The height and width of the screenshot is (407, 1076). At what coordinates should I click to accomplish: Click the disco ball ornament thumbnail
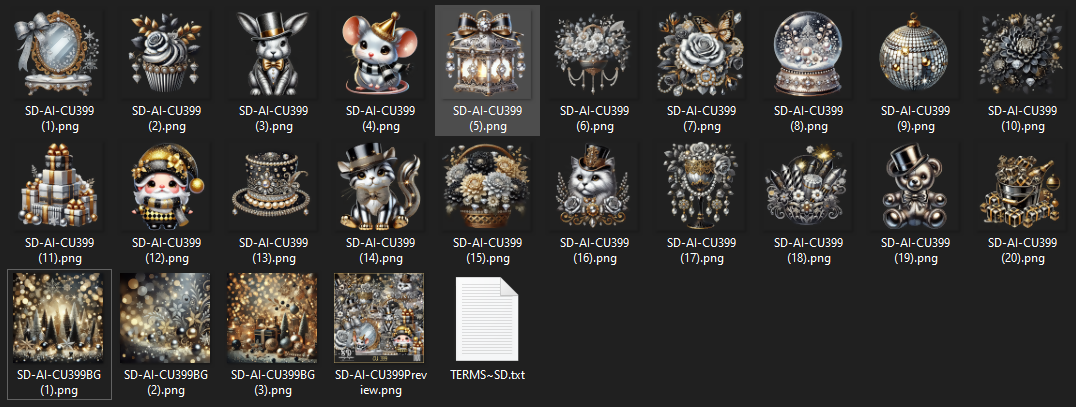click(915, 54)
